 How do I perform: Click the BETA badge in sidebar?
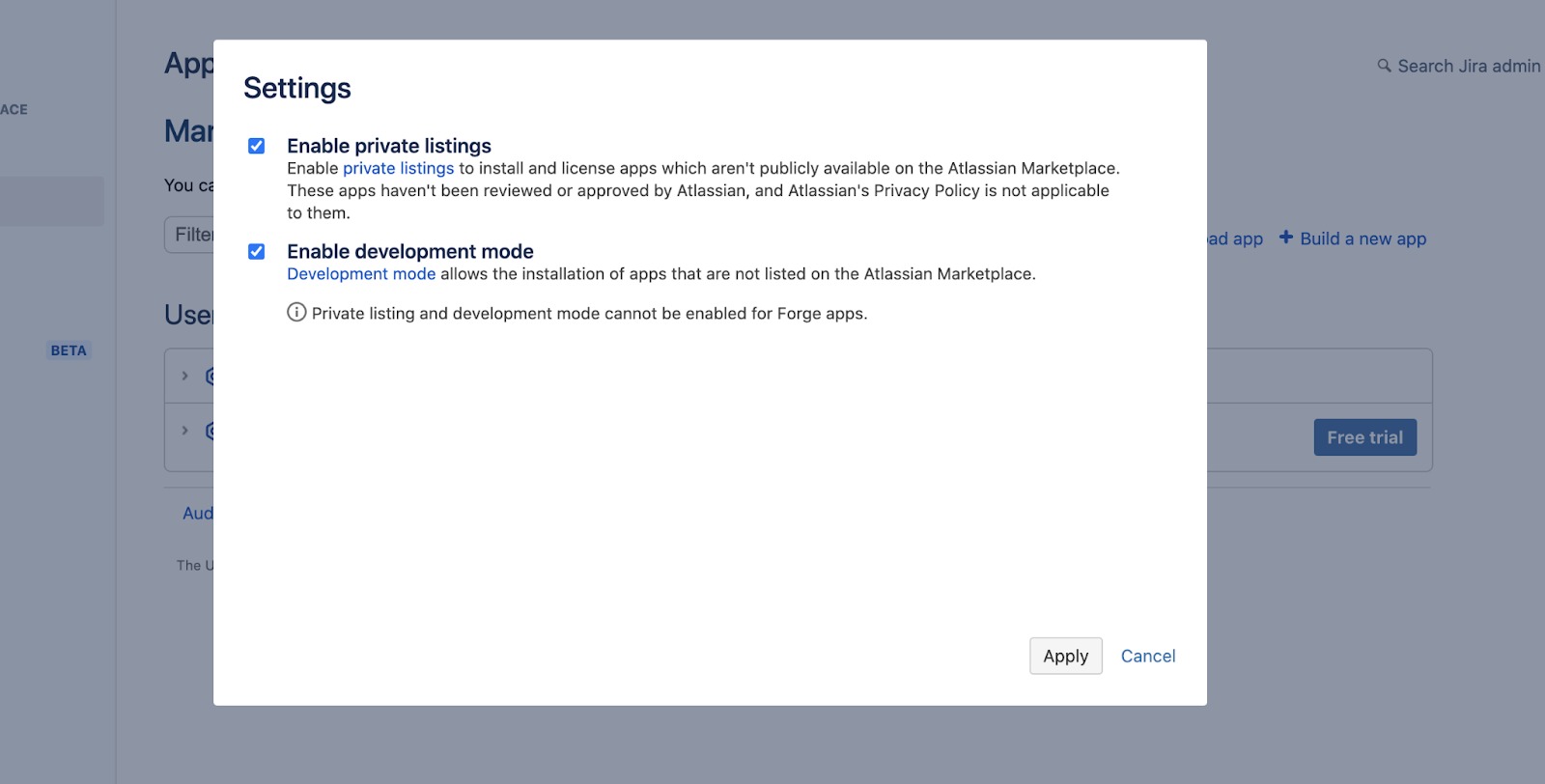click(x=69, y=350)
